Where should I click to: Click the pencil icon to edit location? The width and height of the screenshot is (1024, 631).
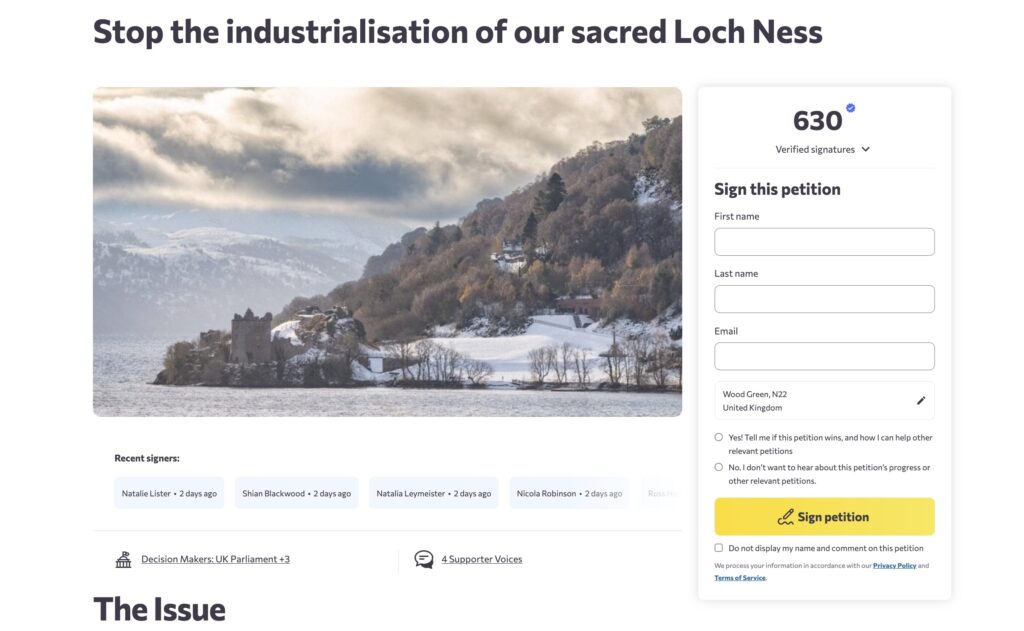[x=921, y=399]
